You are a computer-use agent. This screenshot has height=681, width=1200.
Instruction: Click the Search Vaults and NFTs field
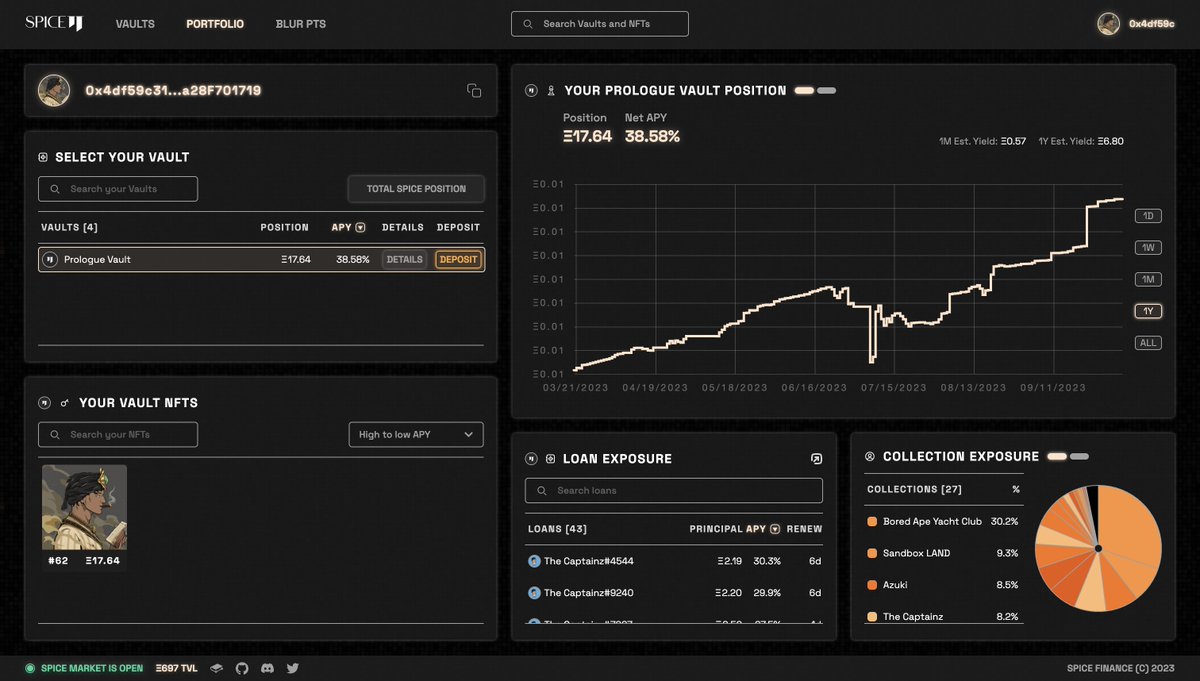[x=600, y=24]
